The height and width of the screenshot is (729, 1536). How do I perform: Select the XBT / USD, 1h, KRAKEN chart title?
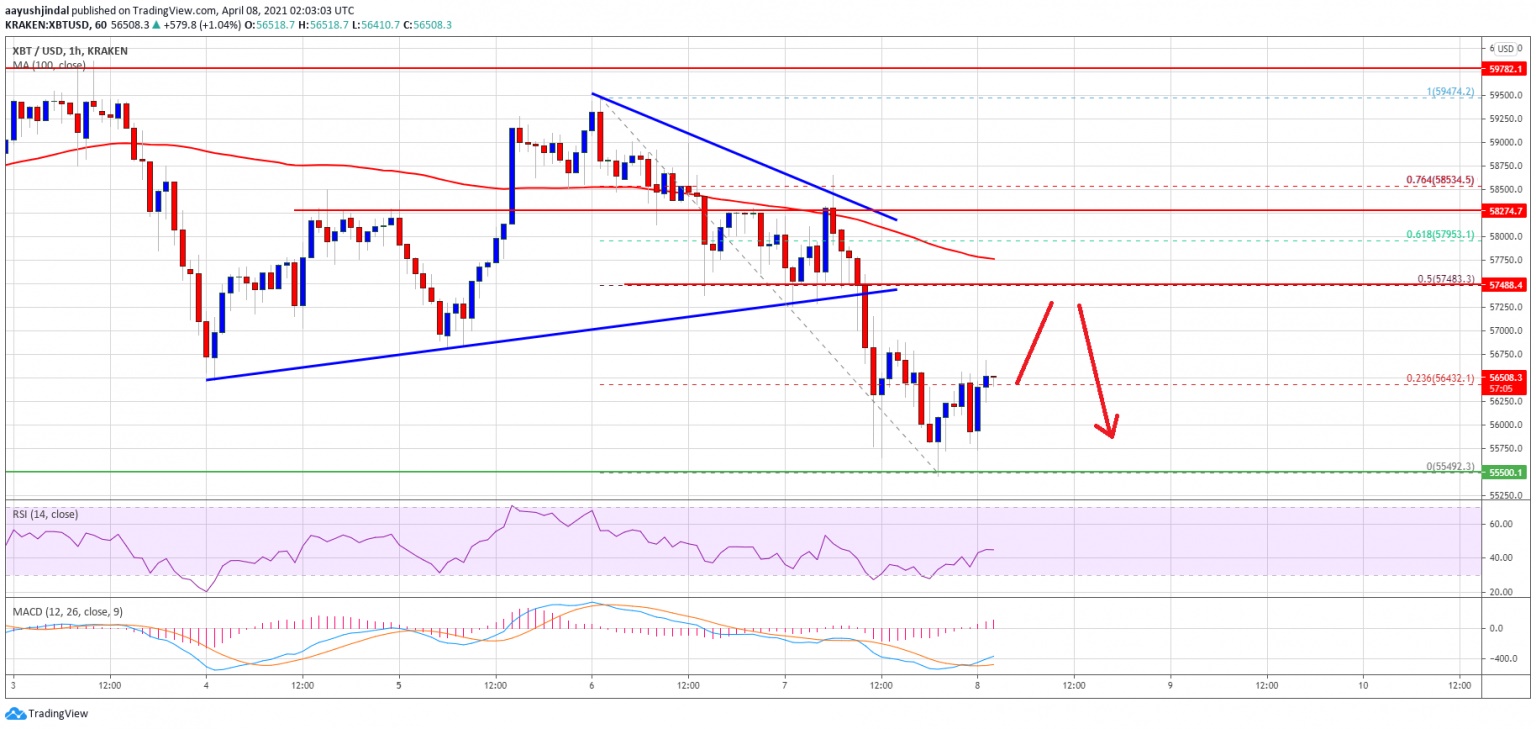tap(70, 50)
